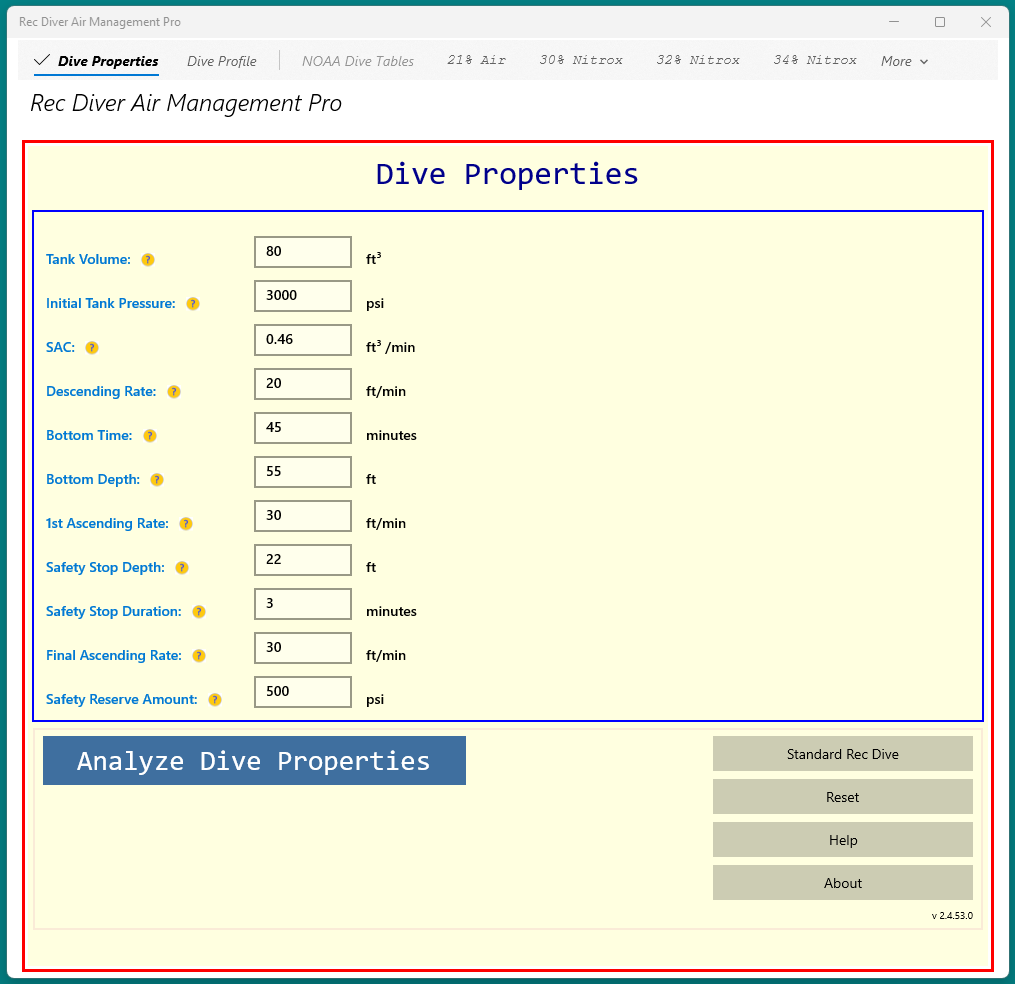Viewport: 1015px width, 984px height.
Task: Click Safety Stop Depth field showing 22
Action: 303,560
